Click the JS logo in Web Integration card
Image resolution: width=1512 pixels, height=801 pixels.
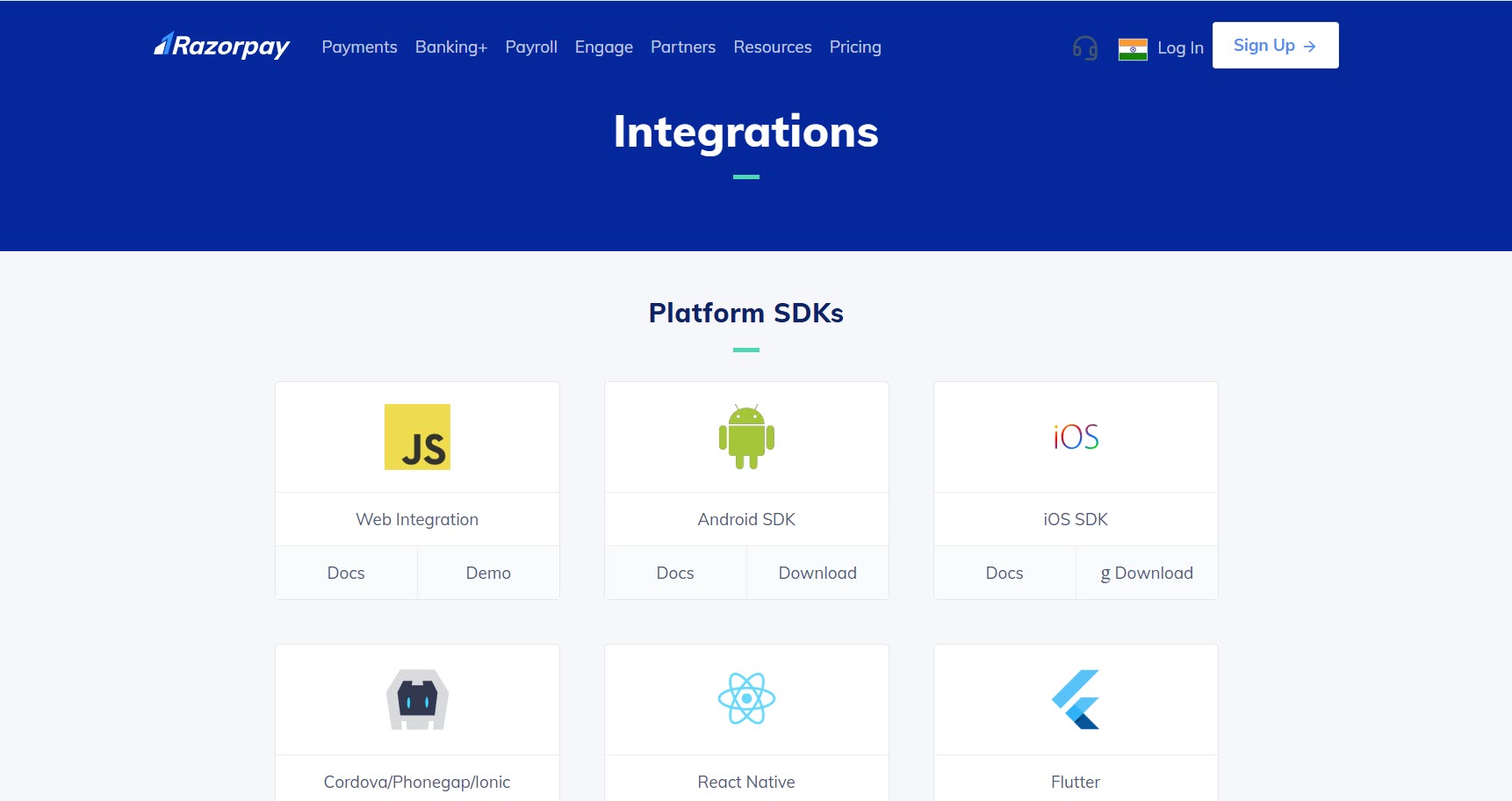click(x=417, y=437)
